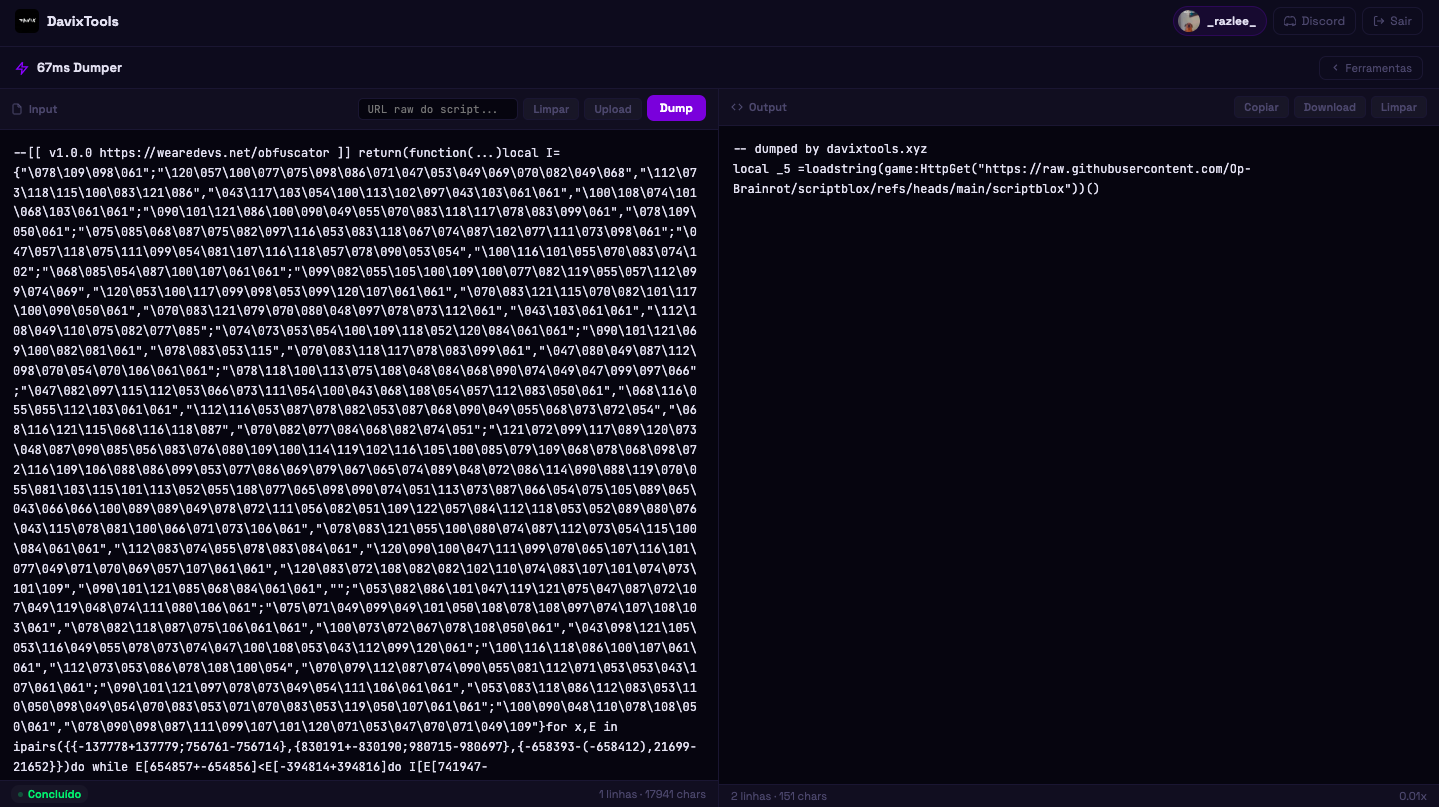Click the DavixTools title text
This screenshot has width=1439, height=807.
click(x=83, y=21)
